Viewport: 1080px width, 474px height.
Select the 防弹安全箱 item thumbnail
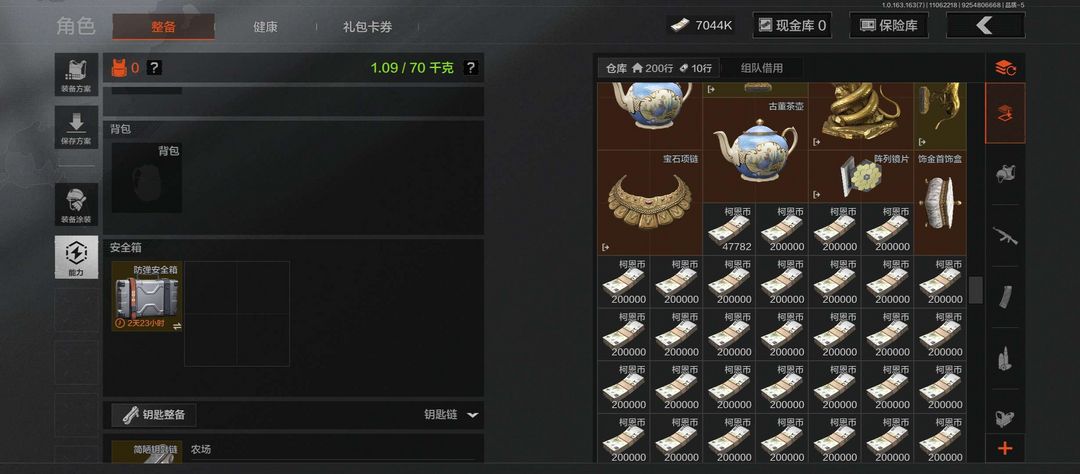(147, 296)
